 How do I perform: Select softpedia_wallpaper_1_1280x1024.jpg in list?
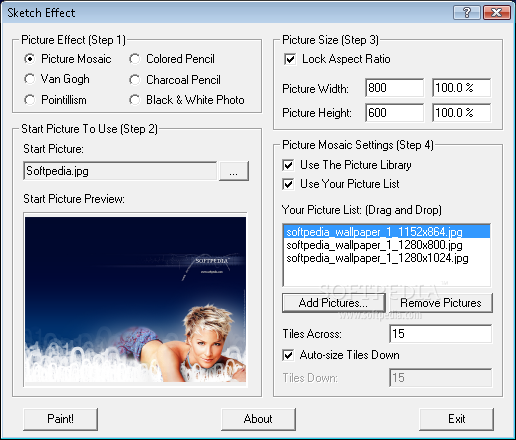[387, 258]
